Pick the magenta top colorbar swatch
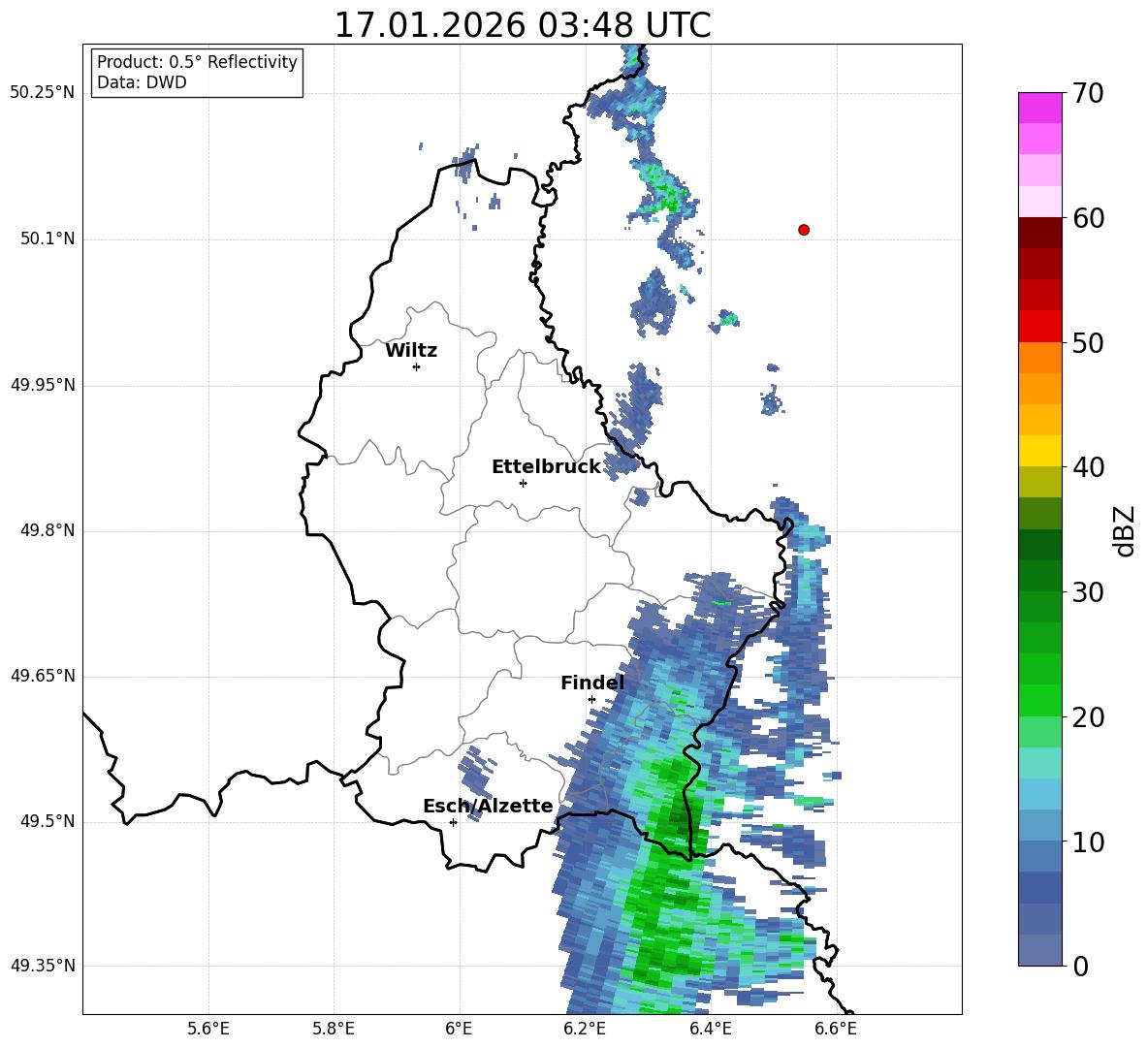Screen dimensions: 1148x1048 (1040, 109)
